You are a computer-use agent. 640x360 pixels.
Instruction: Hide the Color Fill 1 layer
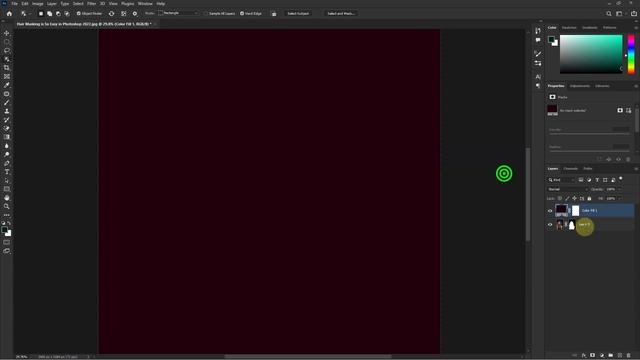click(x=550, y=211)
